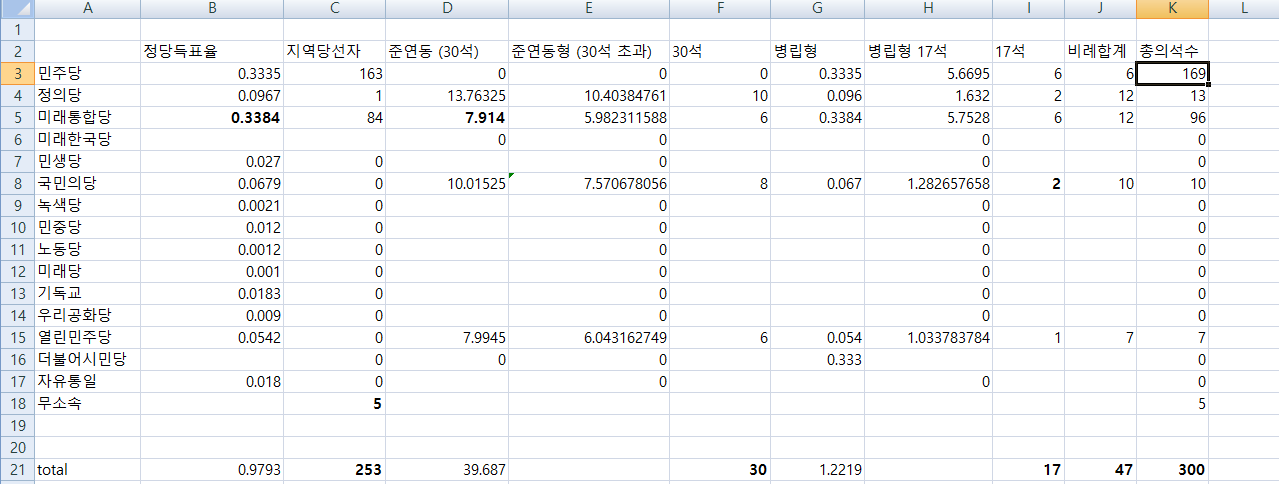Select column header E

pyautogui.click(x=589, y=9)
